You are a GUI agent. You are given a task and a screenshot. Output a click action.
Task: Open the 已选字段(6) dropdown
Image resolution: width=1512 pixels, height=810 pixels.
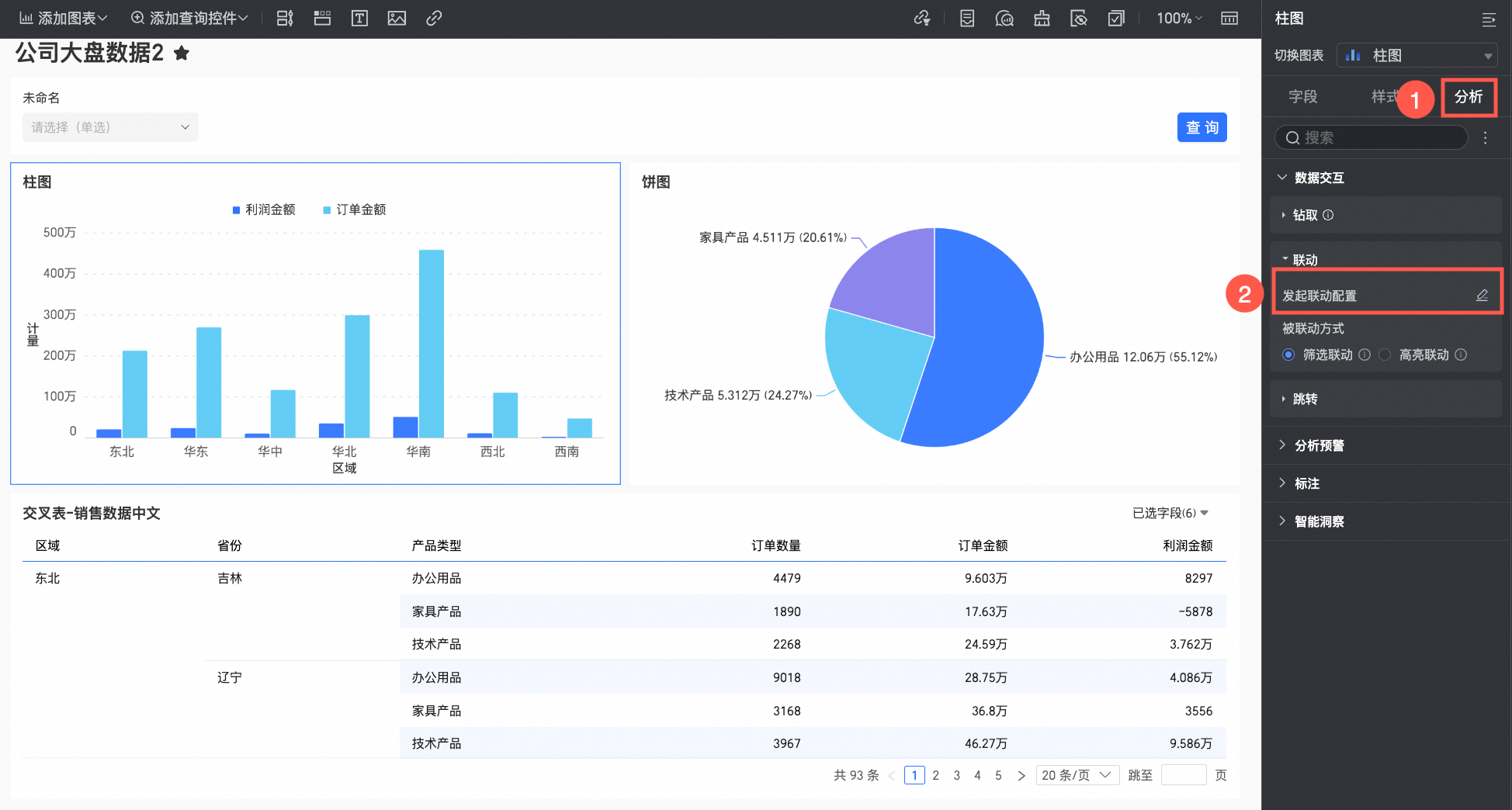pos(1170,513)
